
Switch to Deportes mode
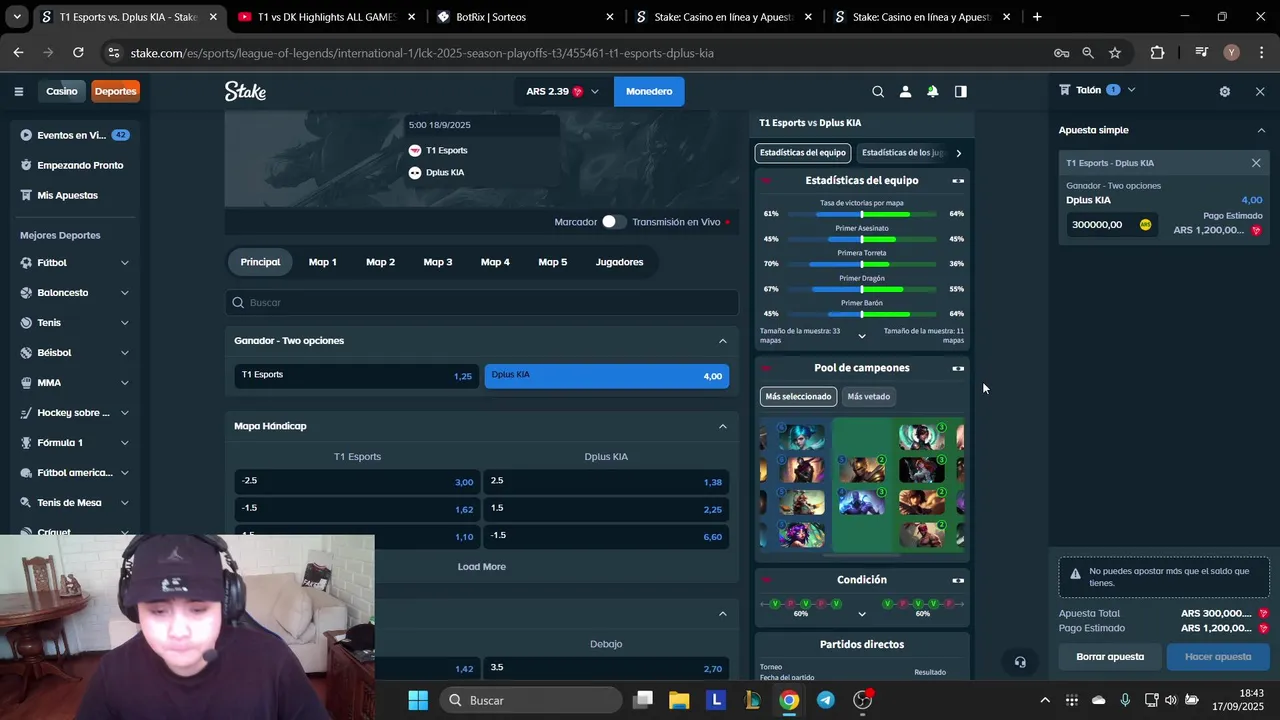coord(115,91)
